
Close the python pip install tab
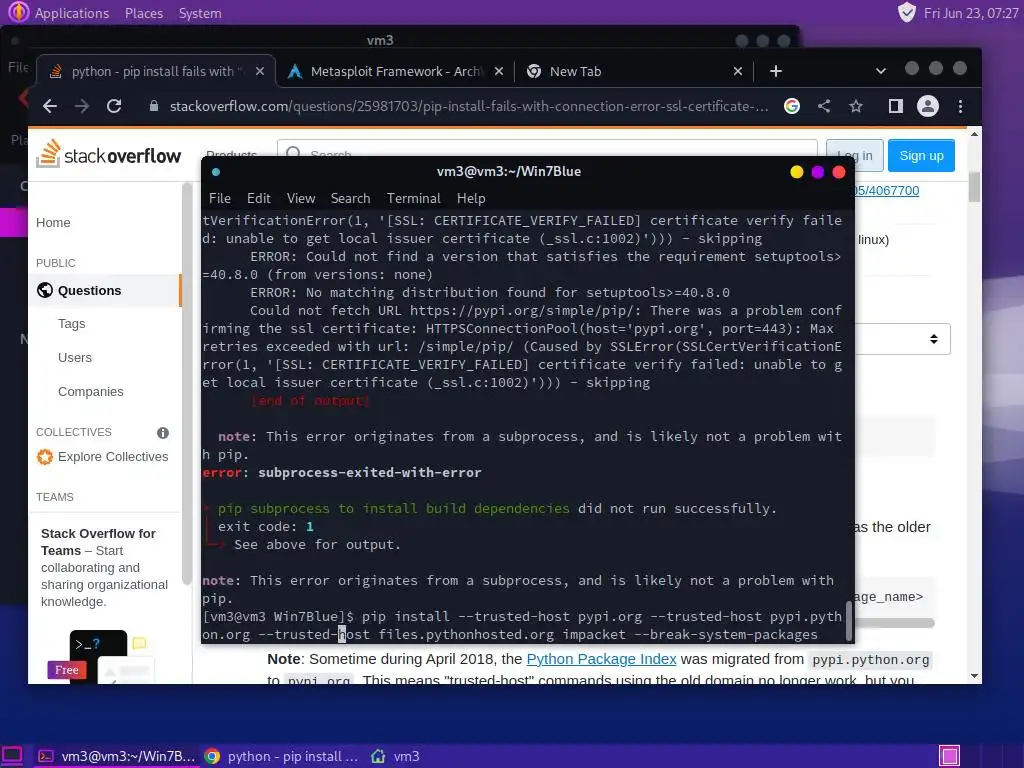point(260,71)
